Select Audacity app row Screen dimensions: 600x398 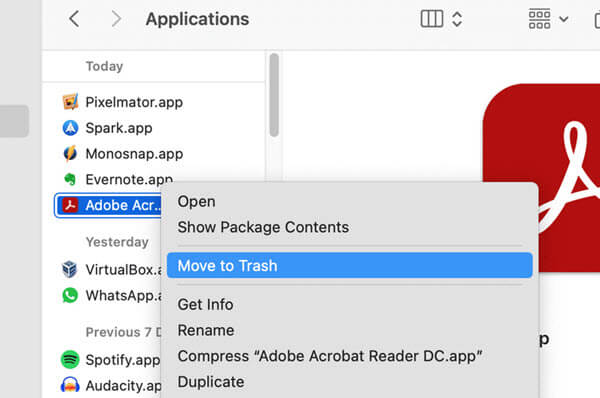pos(111,385)
